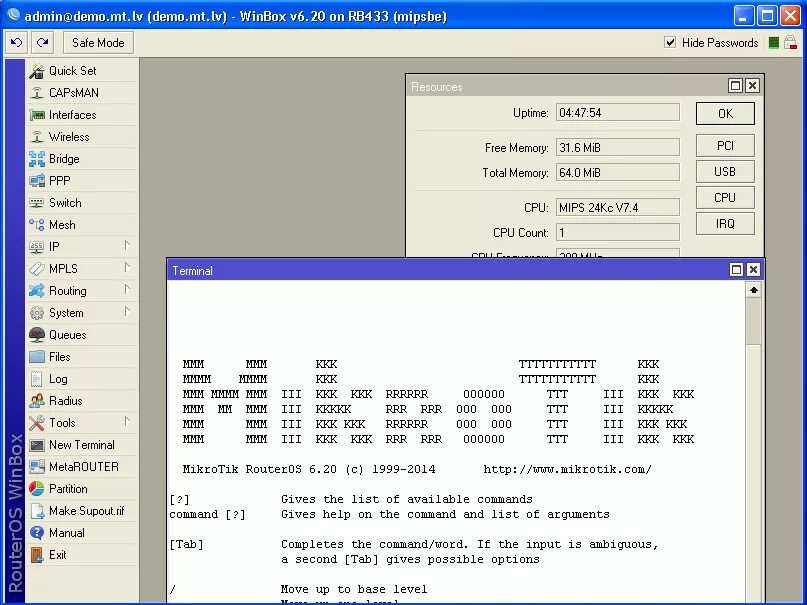This screenshot has height=605, width=807.
Task: Click the Uptime value field
Action: pyautogui.click(x=618, y=113)
